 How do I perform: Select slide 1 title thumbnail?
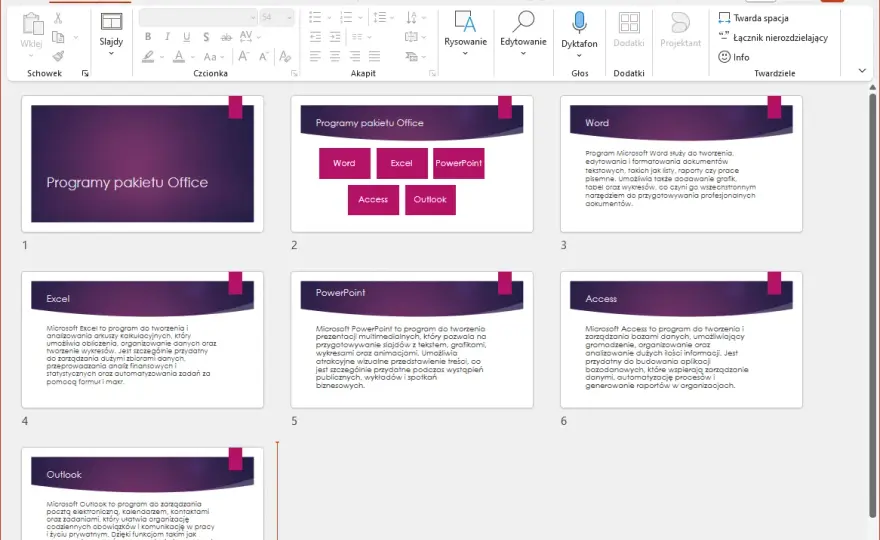pyautogui.click(x=143, y=164)
